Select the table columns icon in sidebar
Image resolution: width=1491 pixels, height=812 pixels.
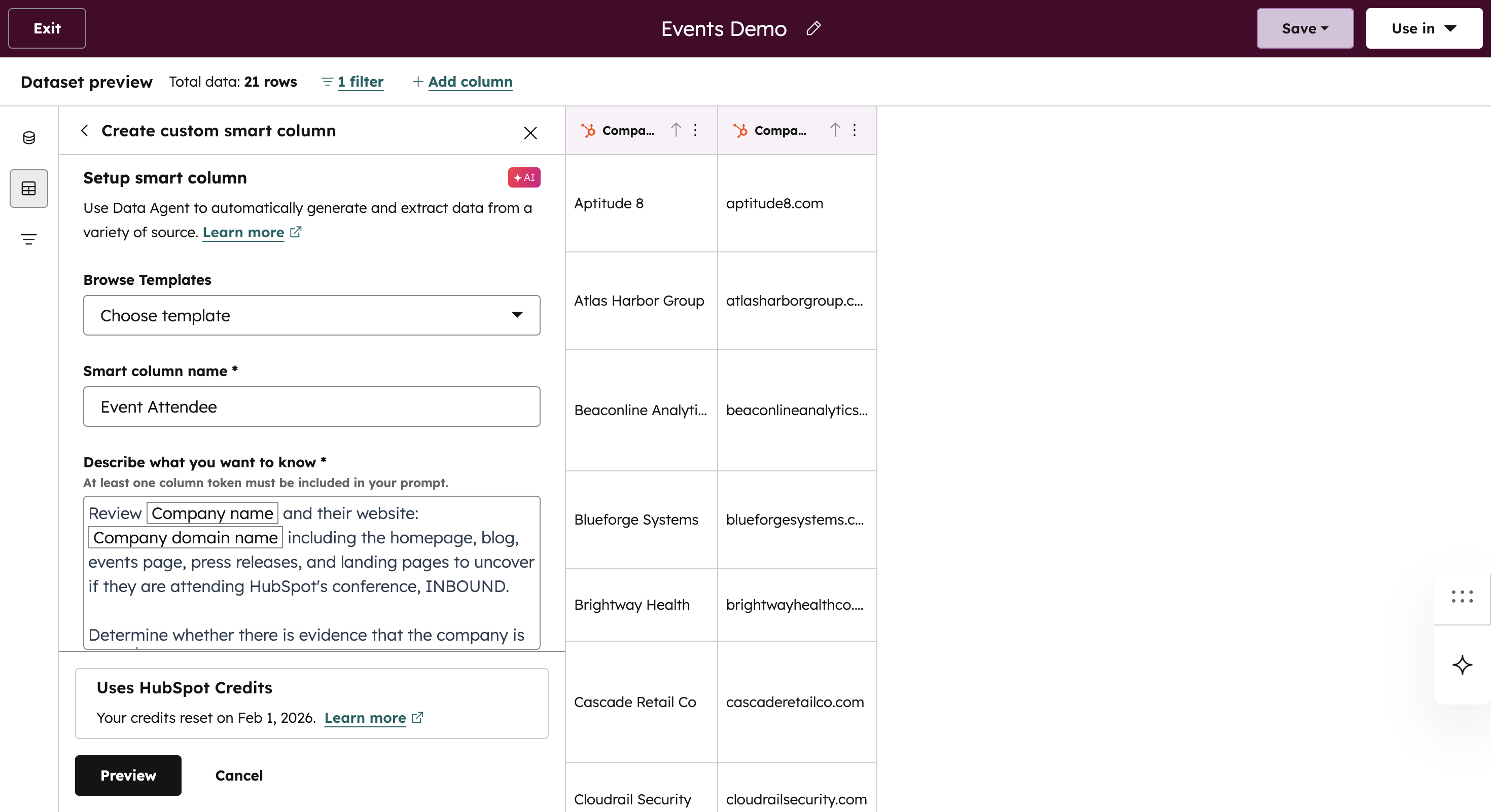tap(29, 189)
